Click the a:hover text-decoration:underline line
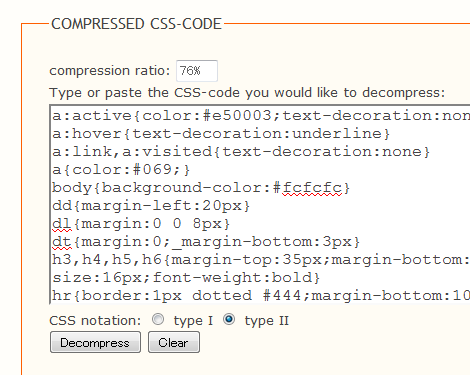470x375 pixels. tap(221, 134)
